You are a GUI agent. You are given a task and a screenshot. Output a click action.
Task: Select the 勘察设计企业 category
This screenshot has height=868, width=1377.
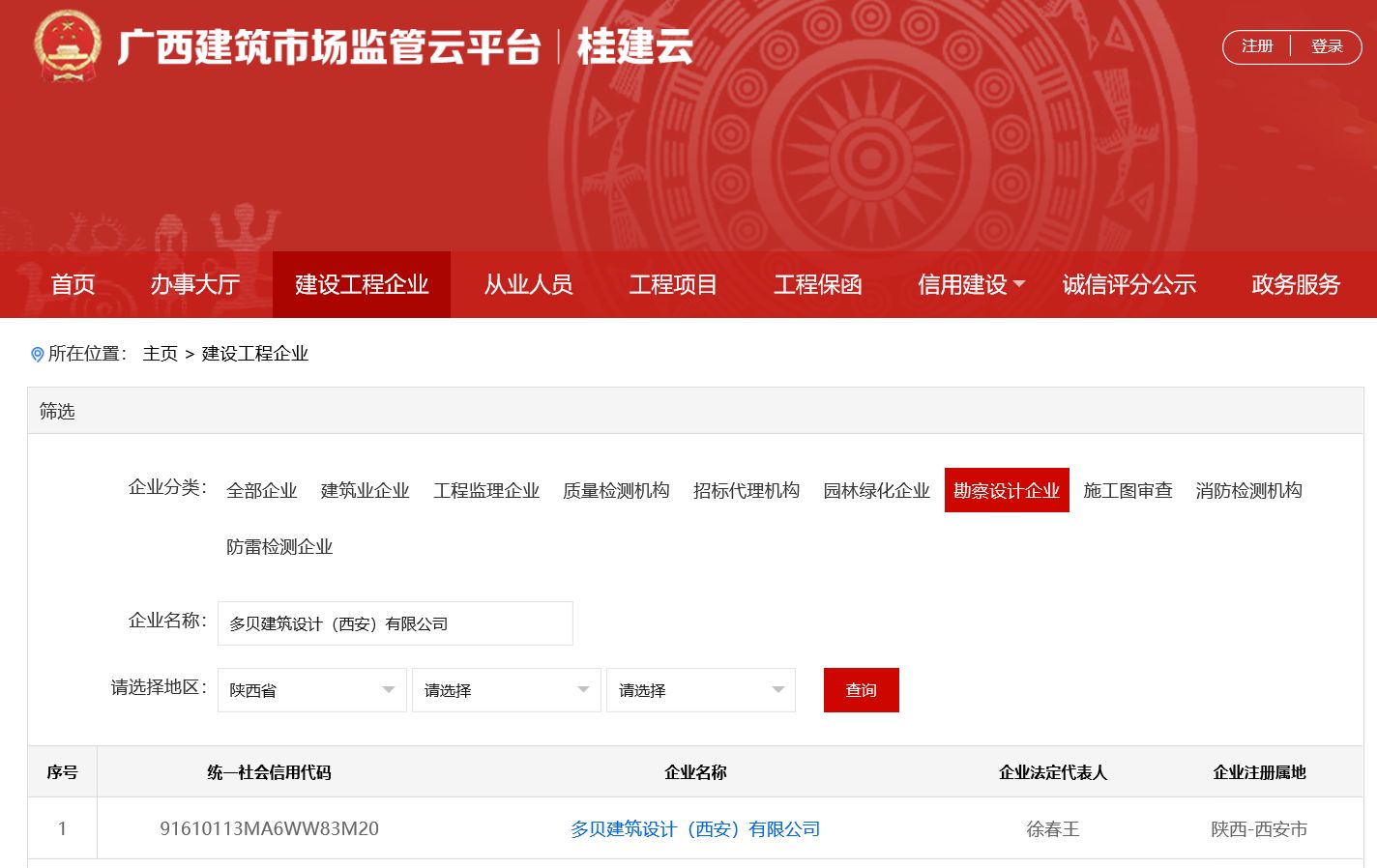click(1007, 490)
